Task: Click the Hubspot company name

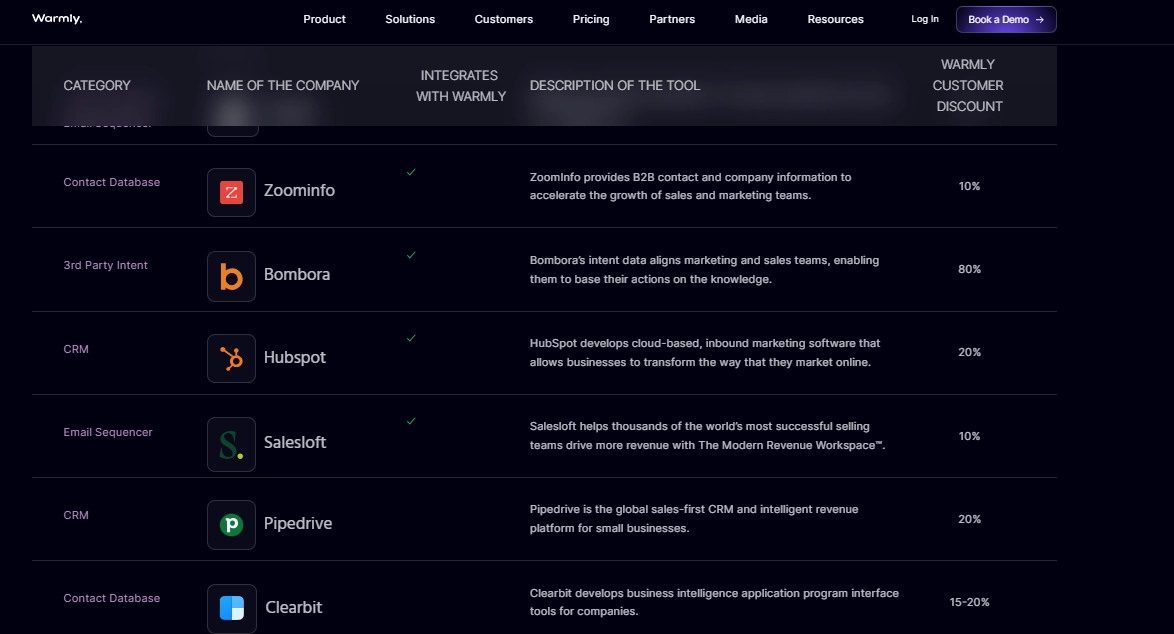Action: 295,358
